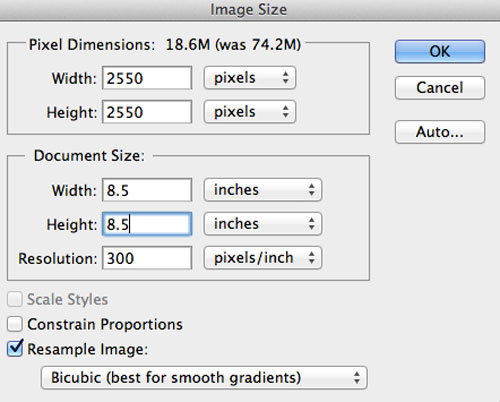
Task: Click the Resolution field showing 300
Action: [147, 258]
